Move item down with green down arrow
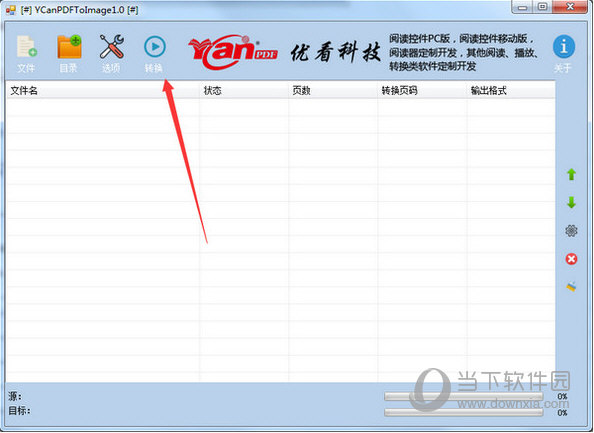 pos(571,203)
